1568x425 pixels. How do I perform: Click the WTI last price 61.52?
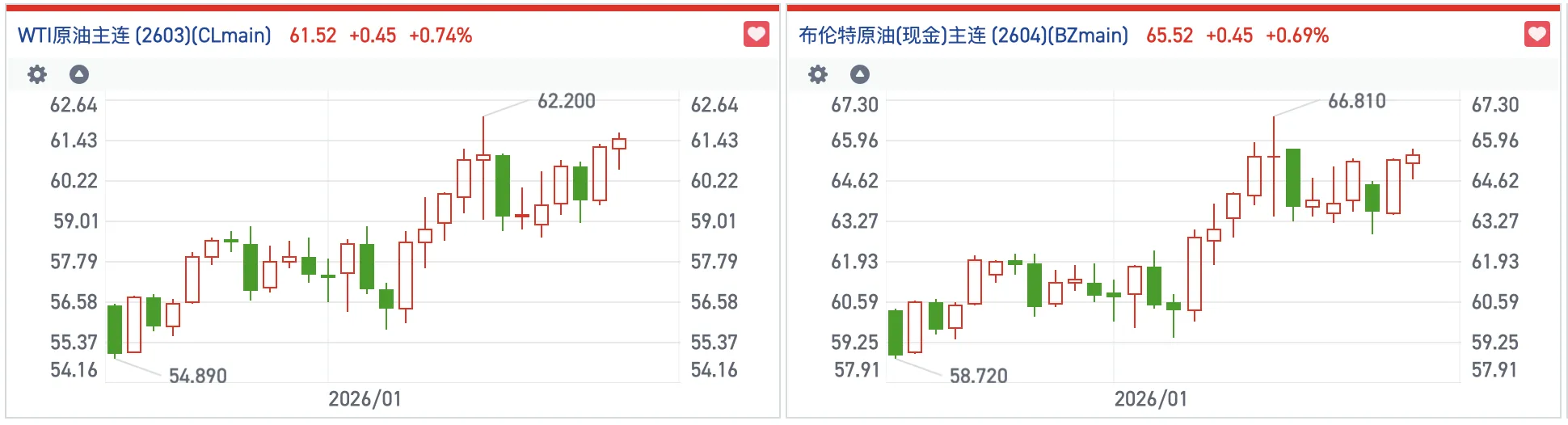tap(313, 36)
